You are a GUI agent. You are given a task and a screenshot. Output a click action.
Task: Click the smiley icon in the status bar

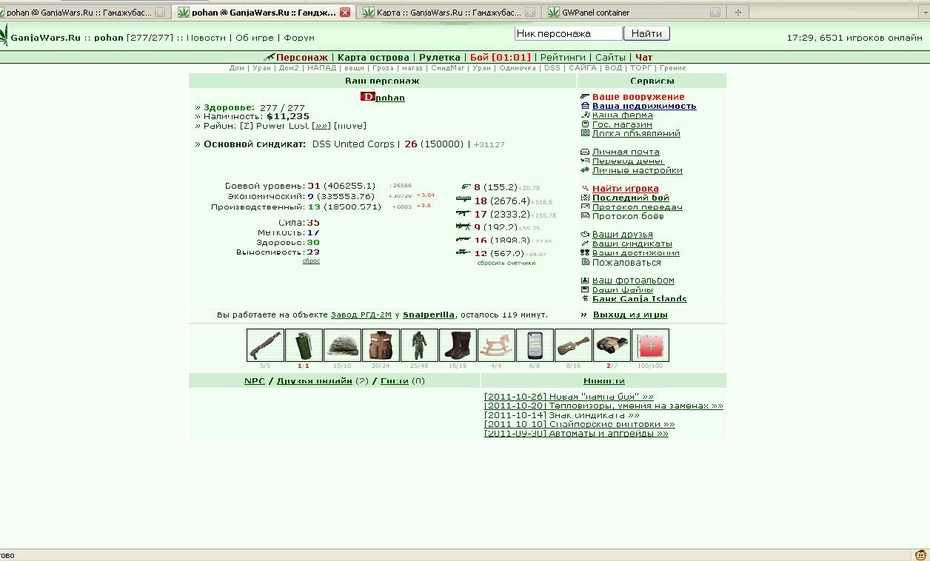(921, 555)
